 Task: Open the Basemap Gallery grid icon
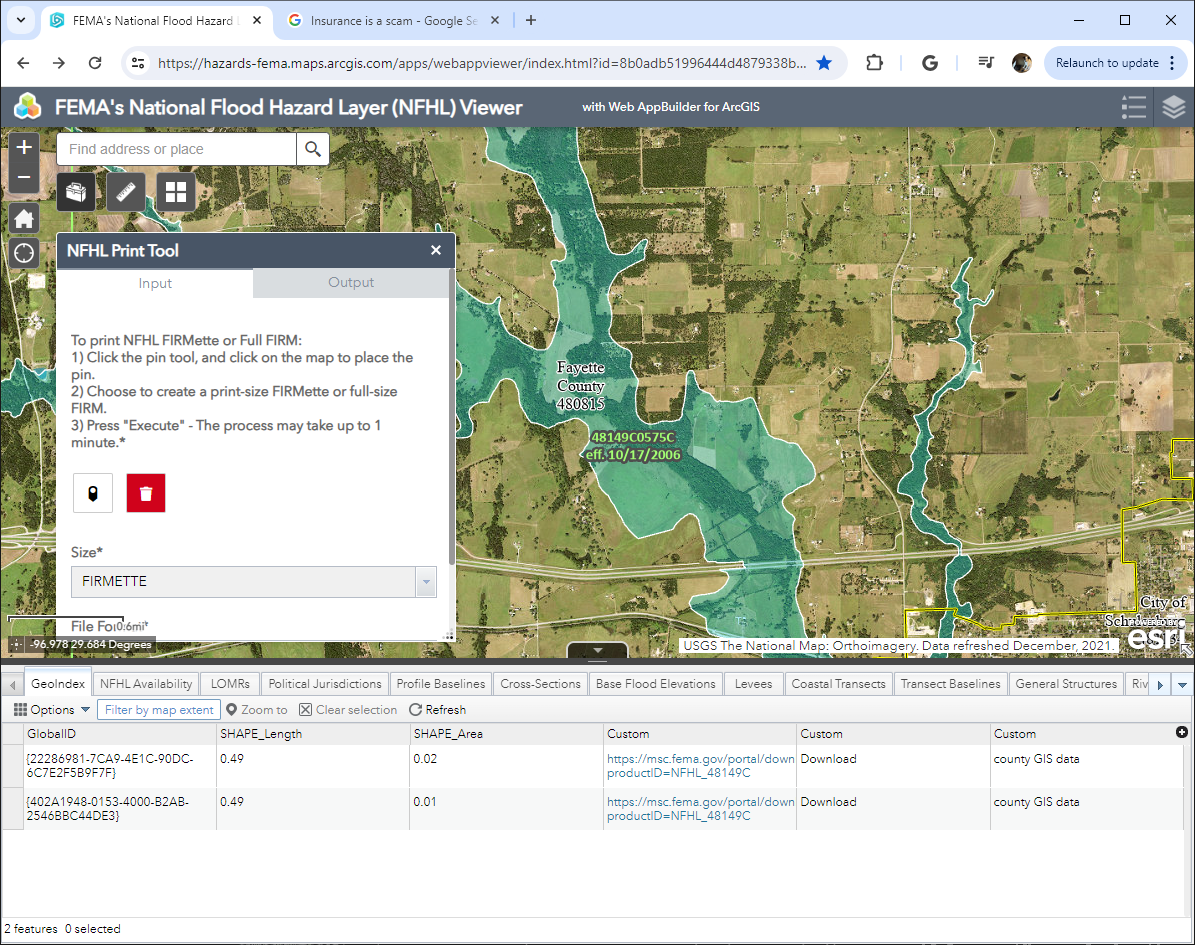point(176,191)
